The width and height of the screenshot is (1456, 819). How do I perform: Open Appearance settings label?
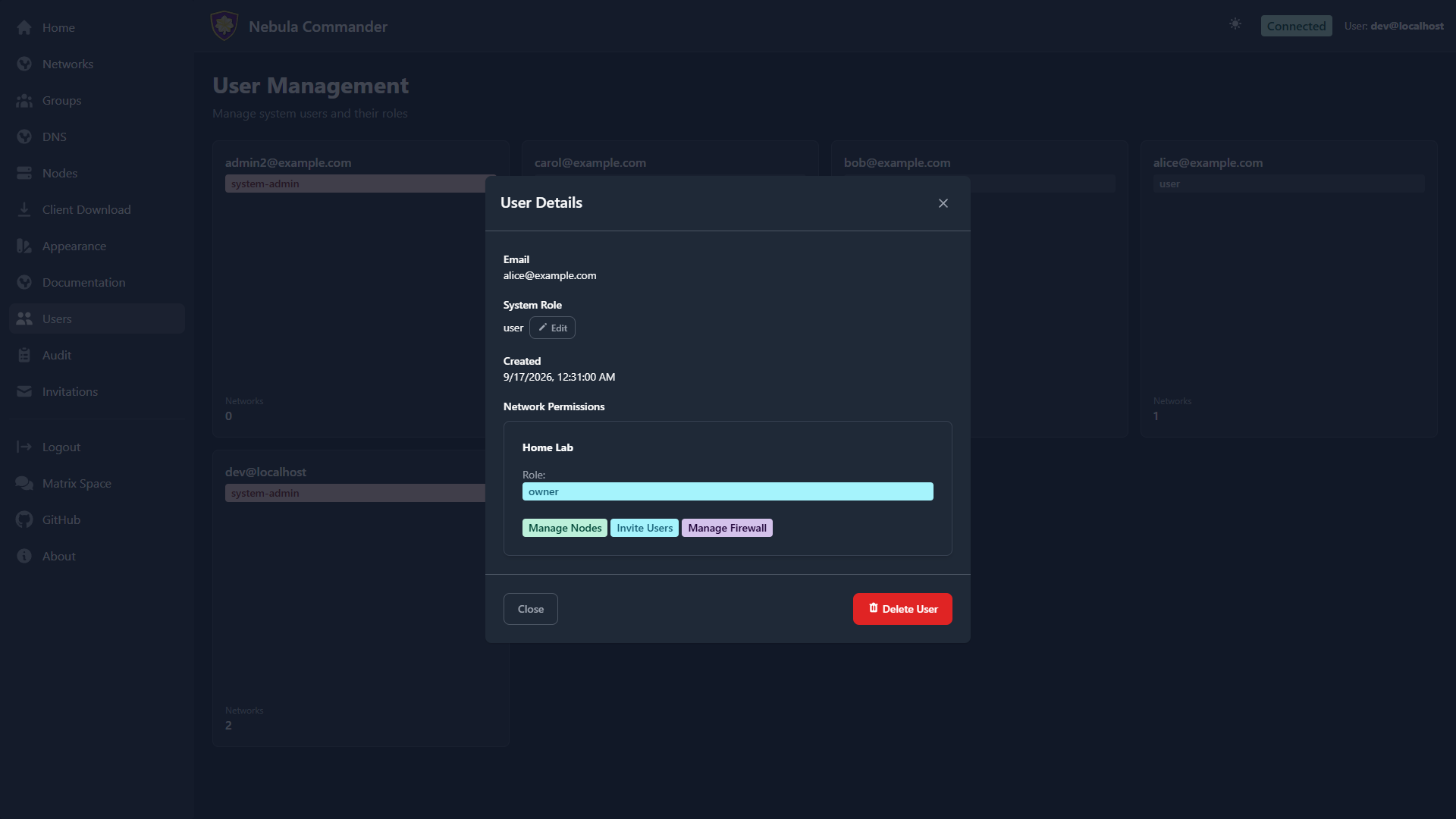74,246
